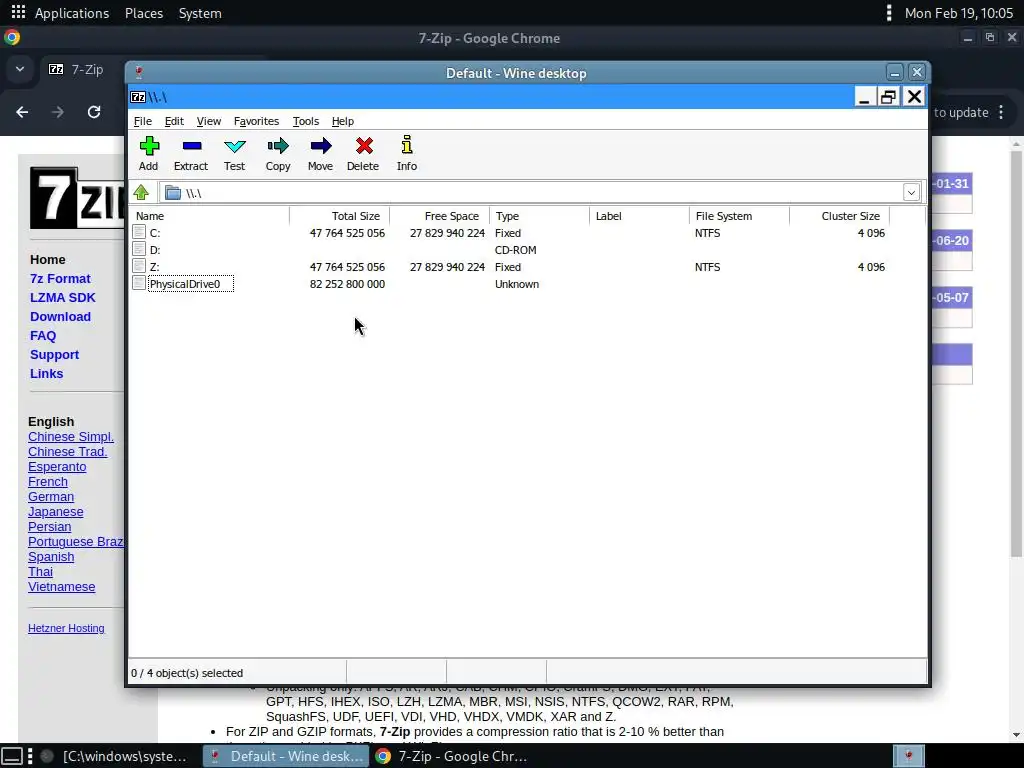
Task: Switch to the 7-Zip Google Chrome taskbar button
Action: pyautogui.click(x=454, y=756)
